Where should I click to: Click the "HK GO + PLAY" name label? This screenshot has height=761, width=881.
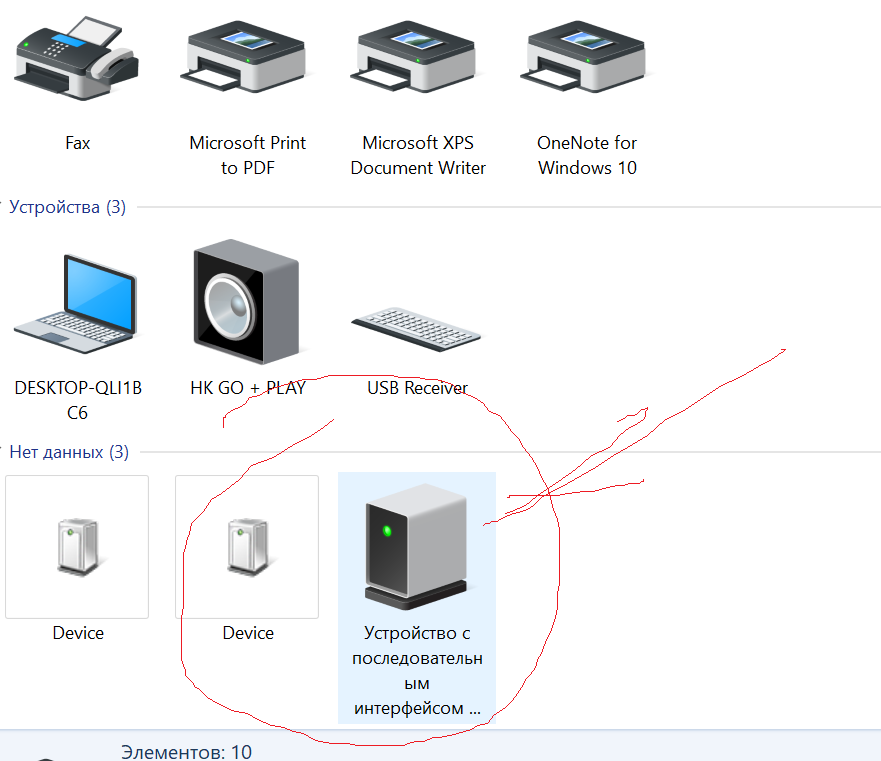[x=247, y=388]
